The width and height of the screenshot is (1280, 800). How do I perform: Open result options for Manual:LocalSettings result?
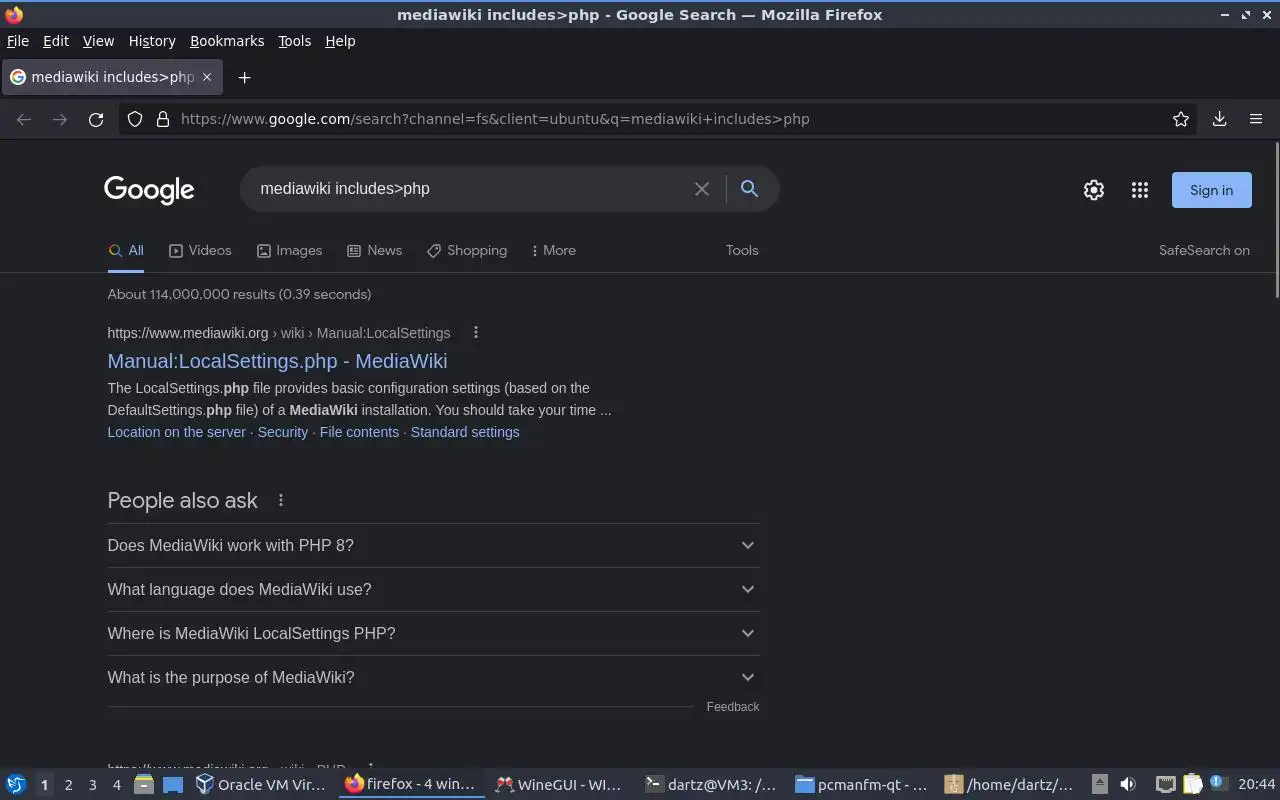(x=476, y=333)
